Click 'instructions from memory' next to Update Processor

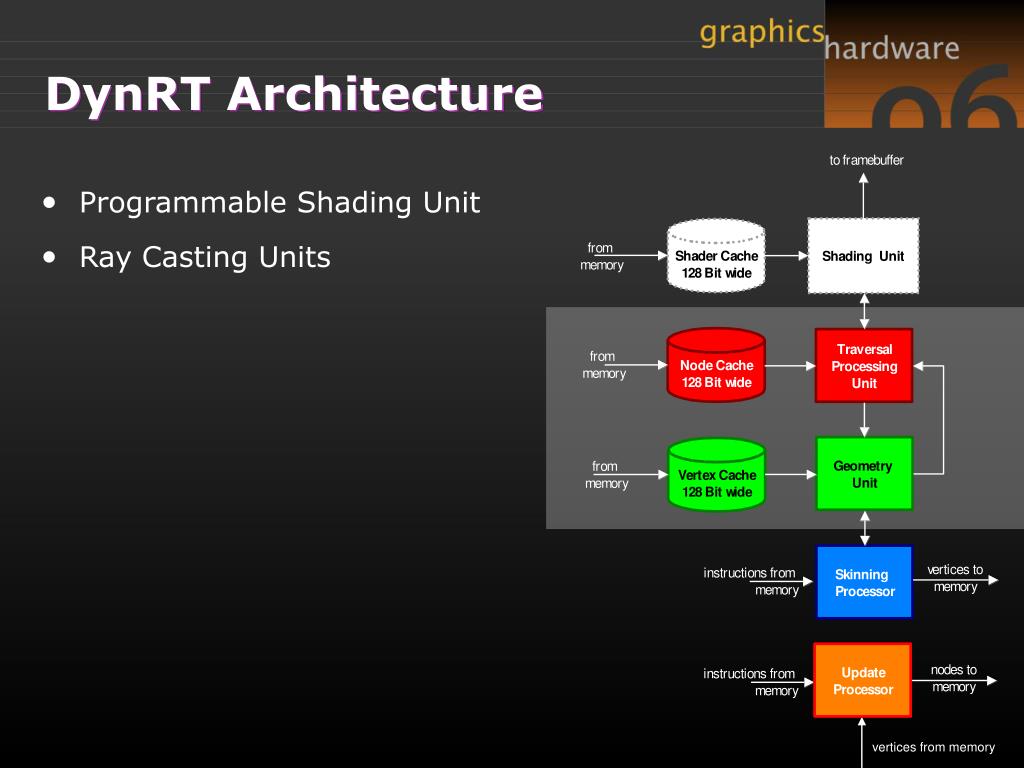coord(751,682)
